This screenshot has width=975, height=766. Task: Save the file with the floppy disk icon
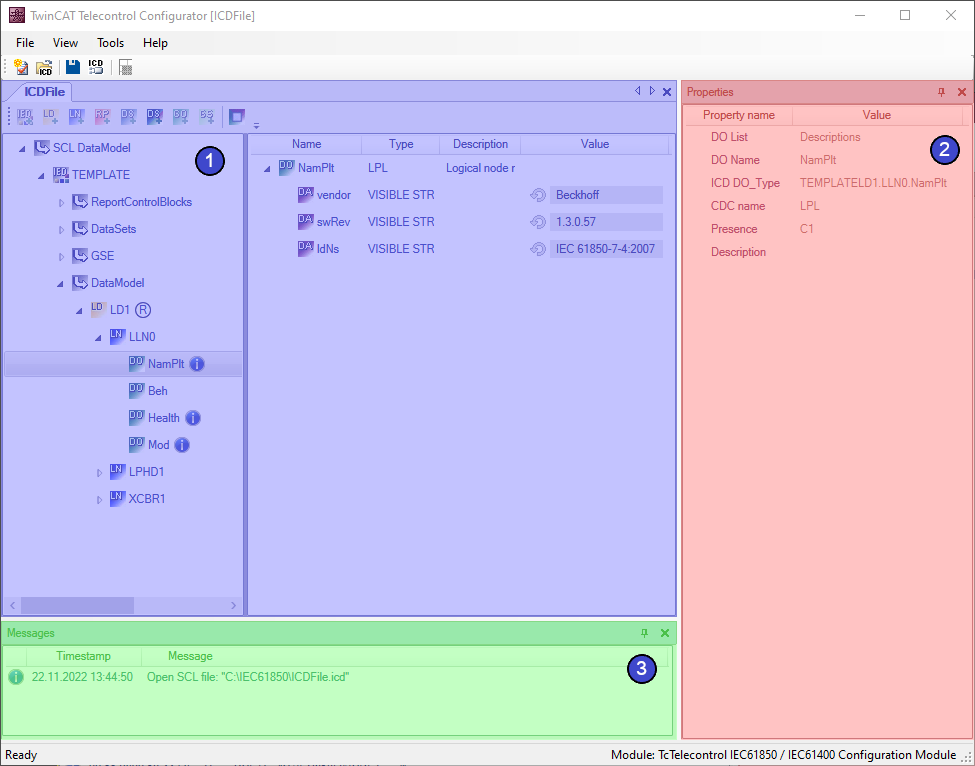coord(73,67)
